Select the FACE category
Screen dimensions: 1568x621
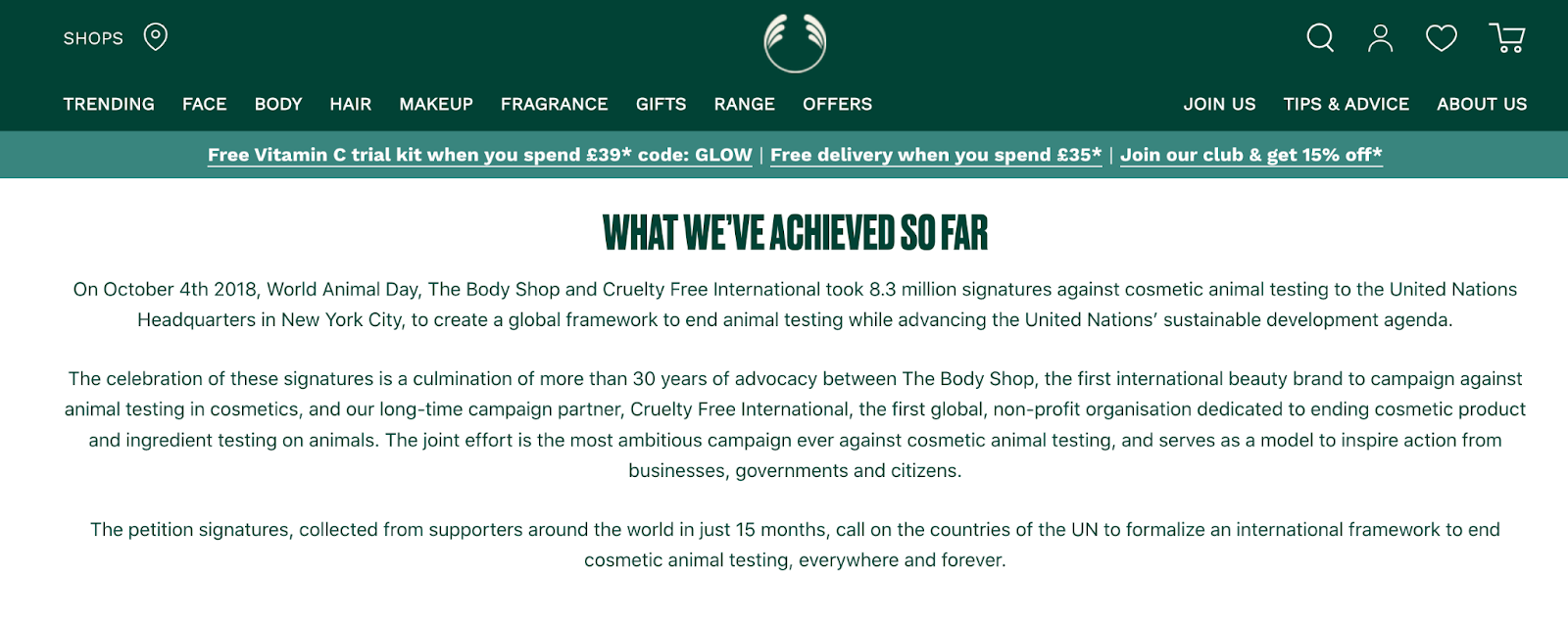(204, 104)
